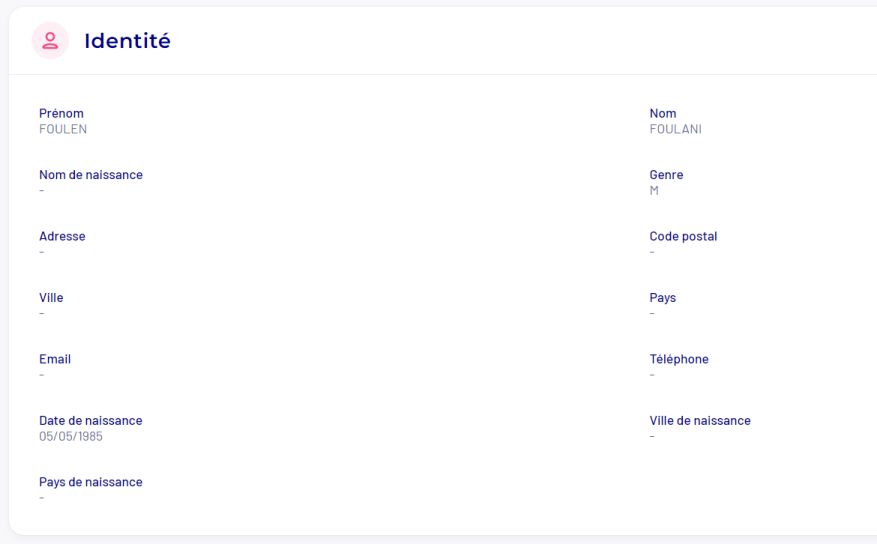This screenshot has height=544, width=877.
Task: Click the Nom de naissance label
Action: pyautogui.click(x=91, y=175)
